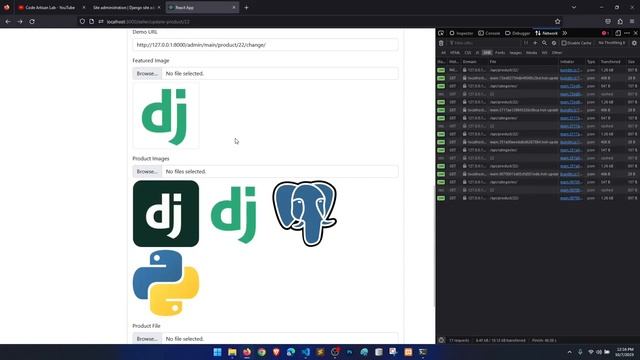Click Browse for Product Images
The width and height of the screenshot is (640, 360).
tap(147, 171)
